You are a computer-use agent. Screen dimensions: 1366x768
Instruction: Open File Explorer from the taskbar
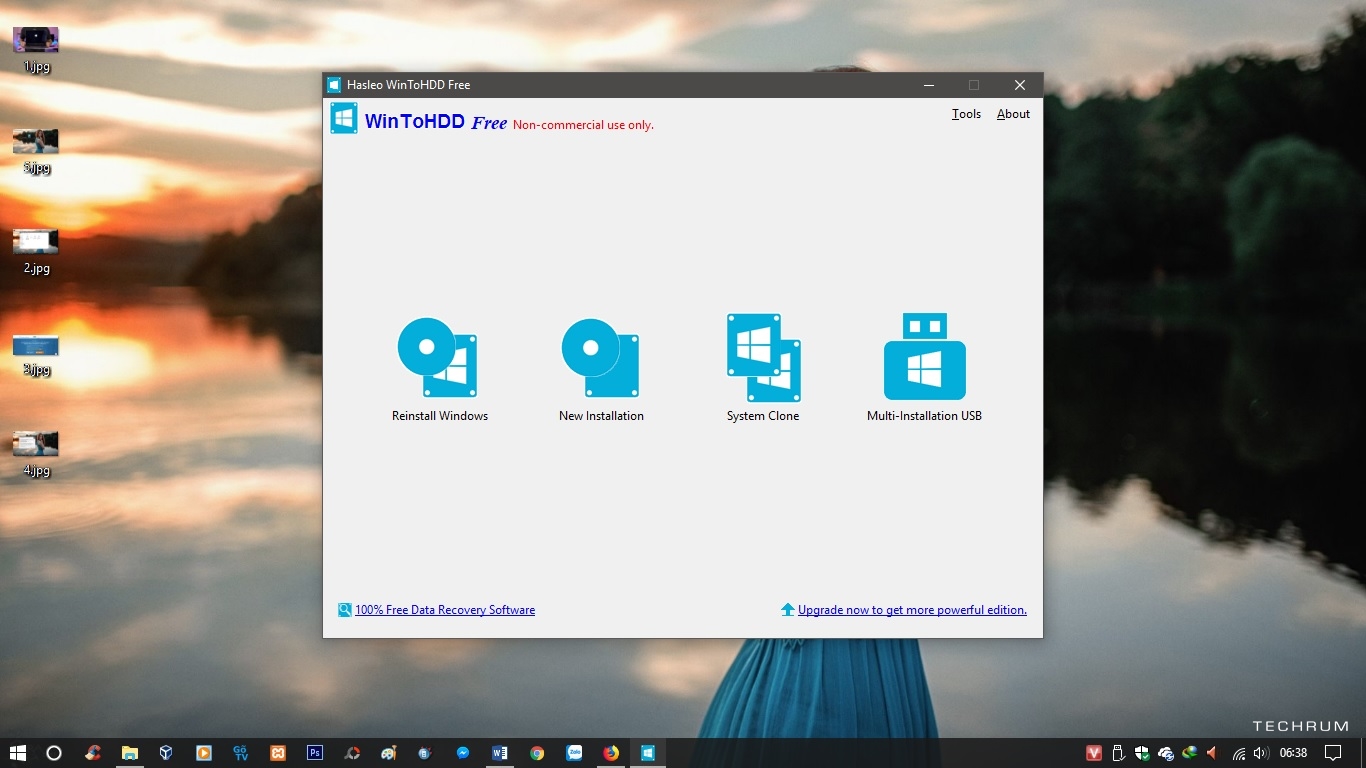click(x=130, y=753)
